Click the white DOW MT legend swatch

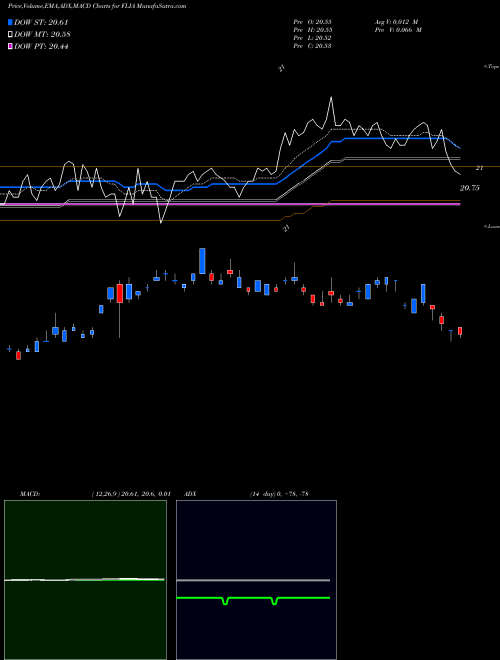(11, 35)
